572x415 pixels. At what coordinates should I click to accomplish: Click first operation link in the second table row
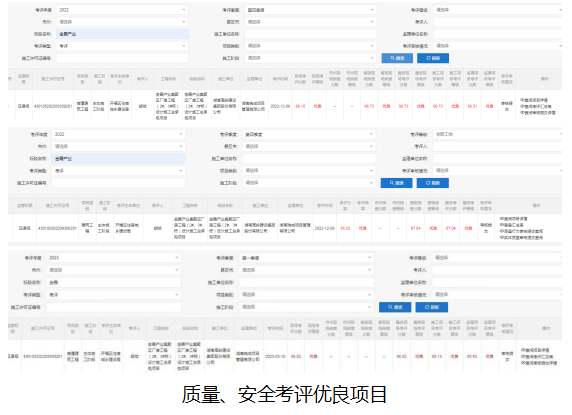pos(513,219)
